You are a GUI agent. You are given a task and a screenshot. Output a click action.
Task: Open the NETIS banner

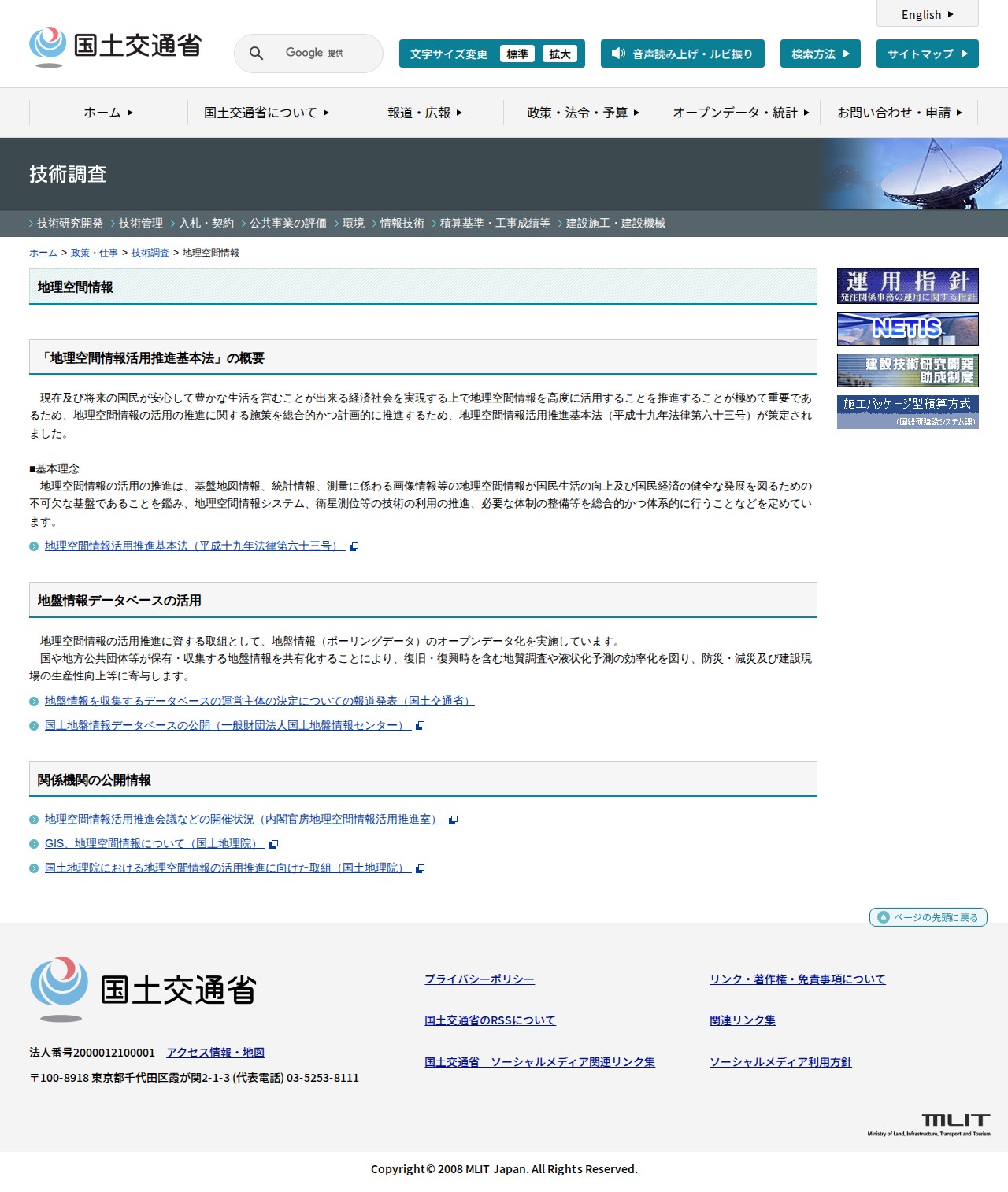[x=908, y=328]
